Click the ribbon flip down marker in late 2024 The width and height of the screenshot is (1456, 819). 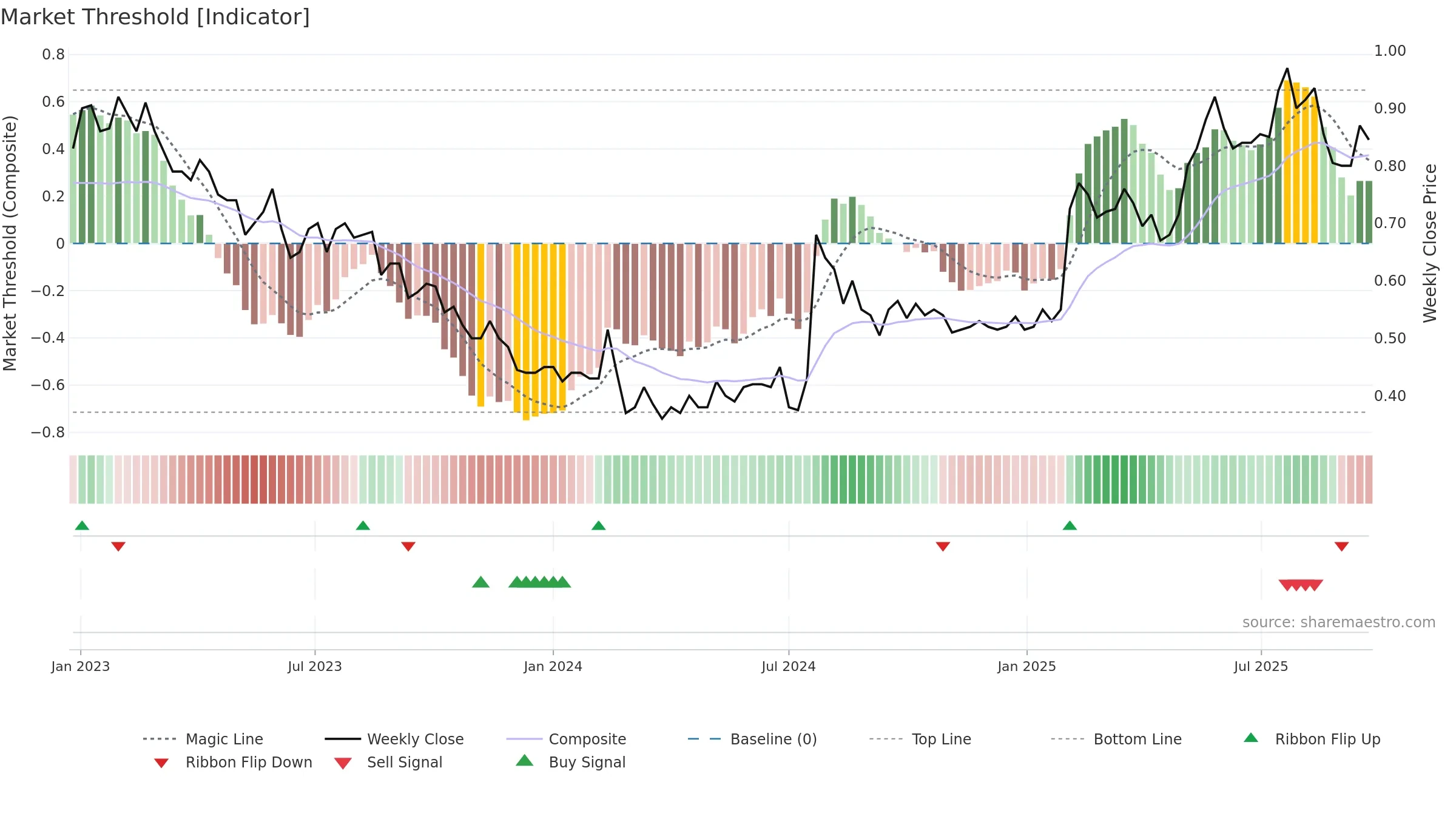943,547
